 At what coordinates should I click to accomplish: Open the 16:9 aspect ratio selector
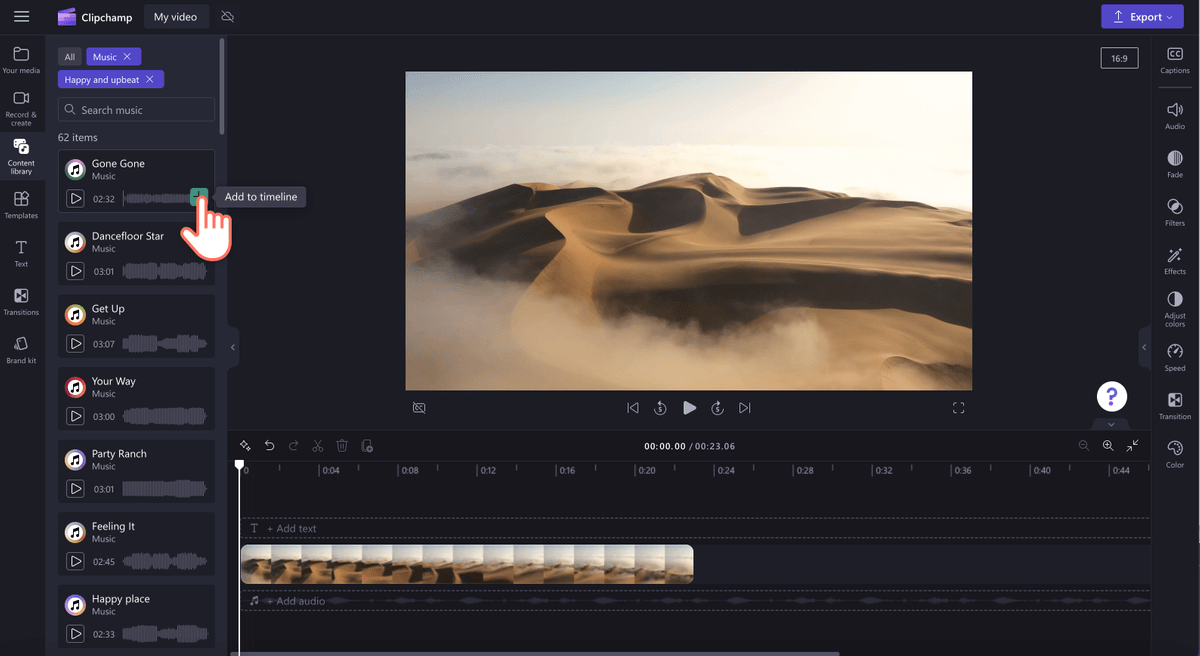1119,57
